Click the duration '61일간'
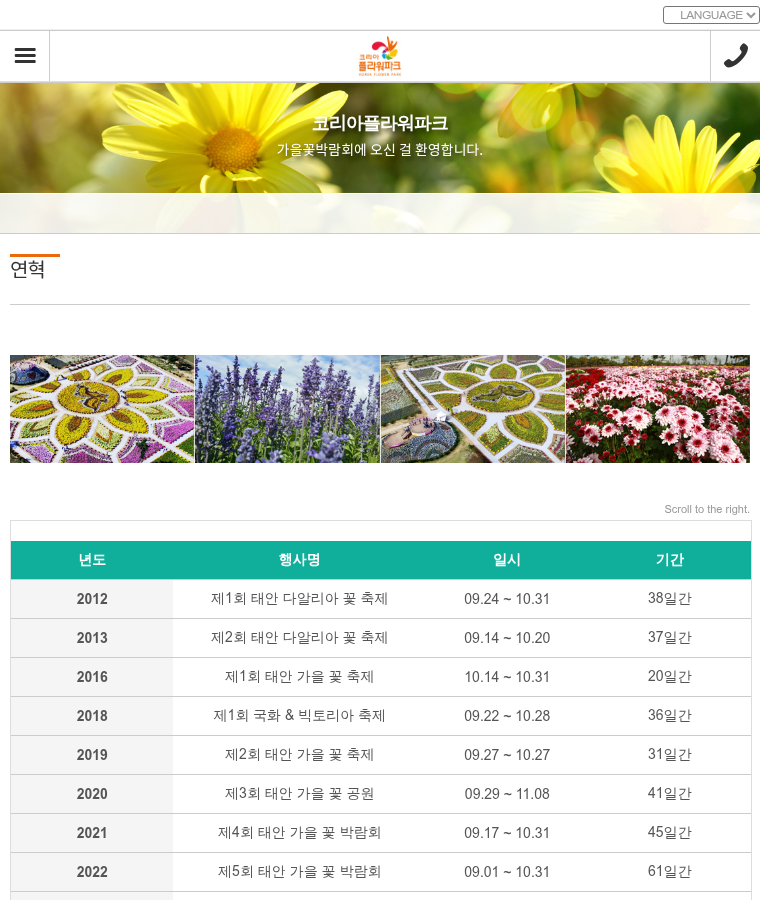 (x=669, y=872)
